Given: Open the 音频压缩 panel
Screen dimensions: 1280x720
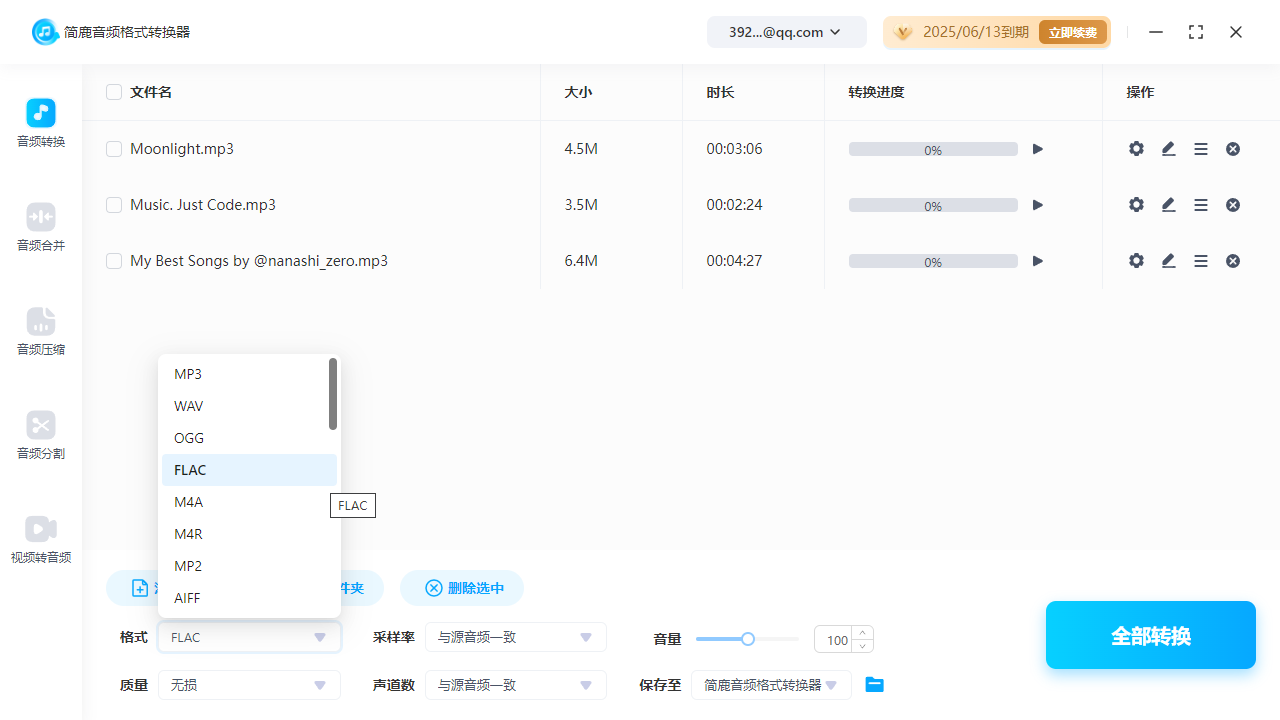Looking at the screenshot, I should (40, 332).
